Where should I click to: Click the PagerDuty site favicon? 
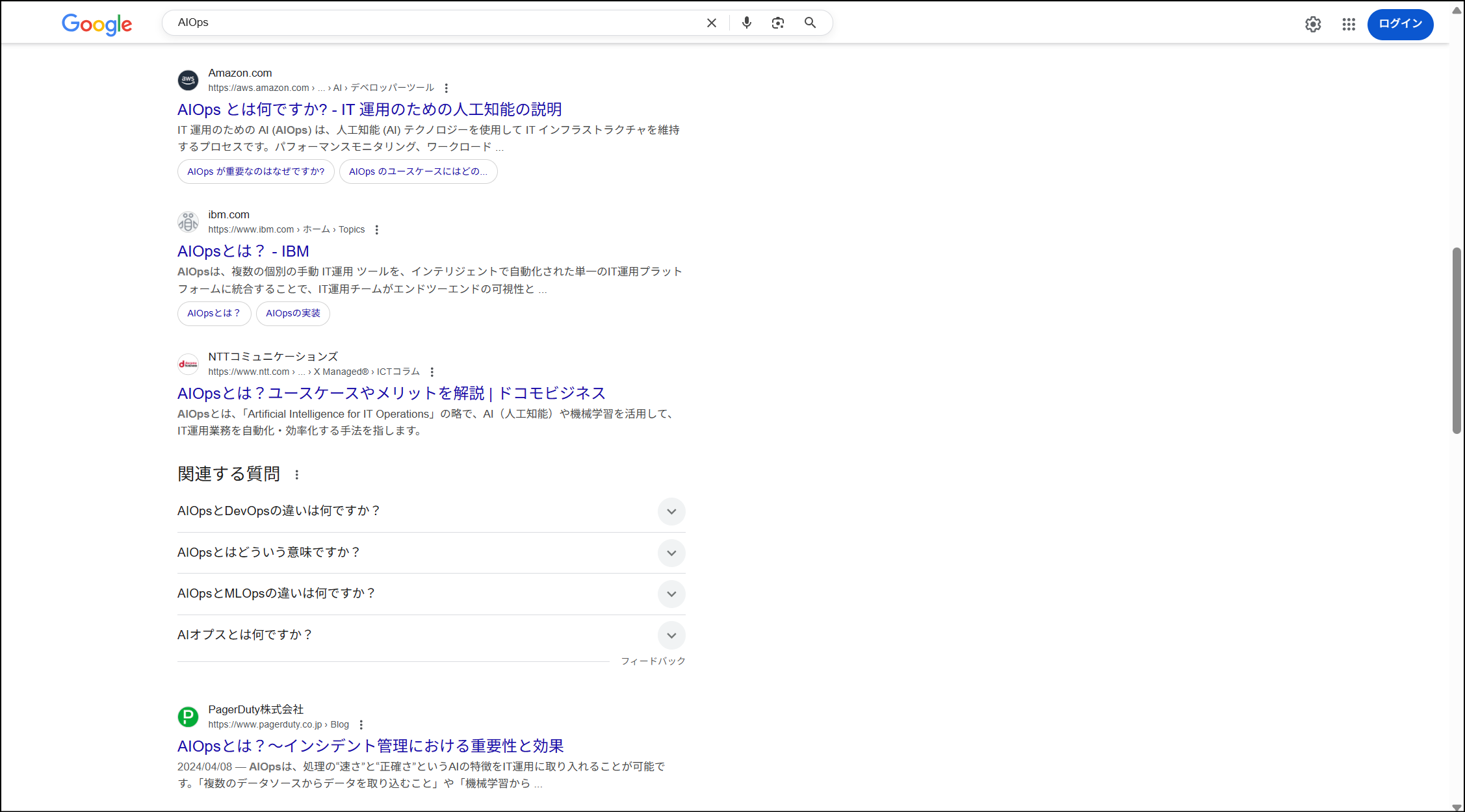coord(188,717)
